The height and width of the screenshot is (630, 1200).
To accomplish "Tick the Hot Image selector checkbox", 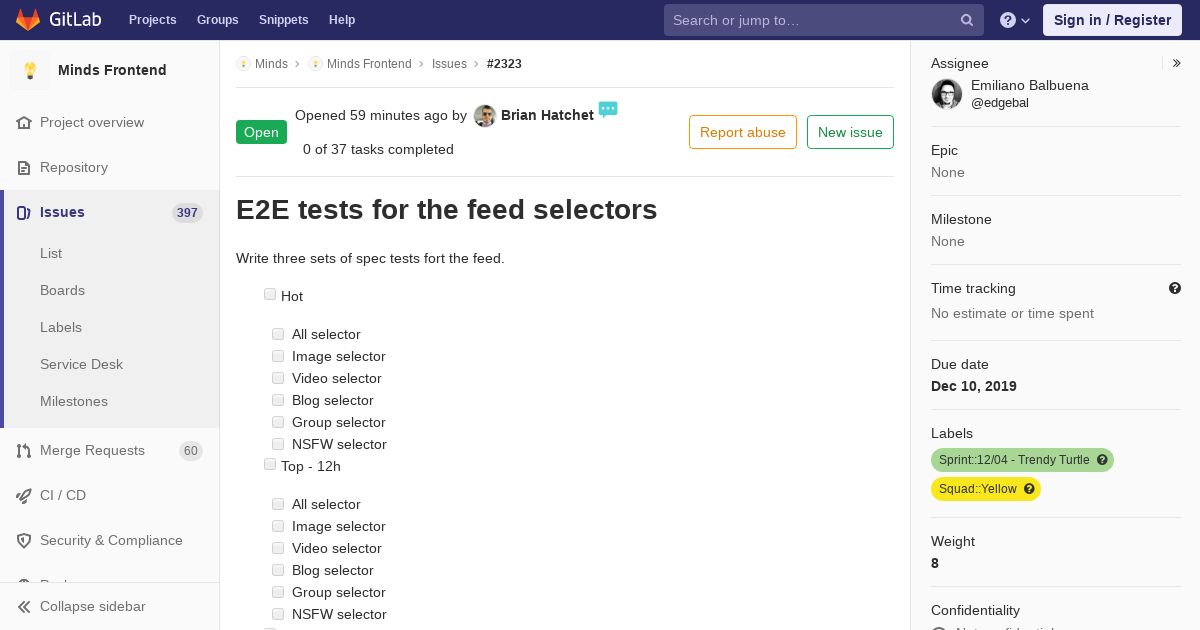I will click(278, 356).
